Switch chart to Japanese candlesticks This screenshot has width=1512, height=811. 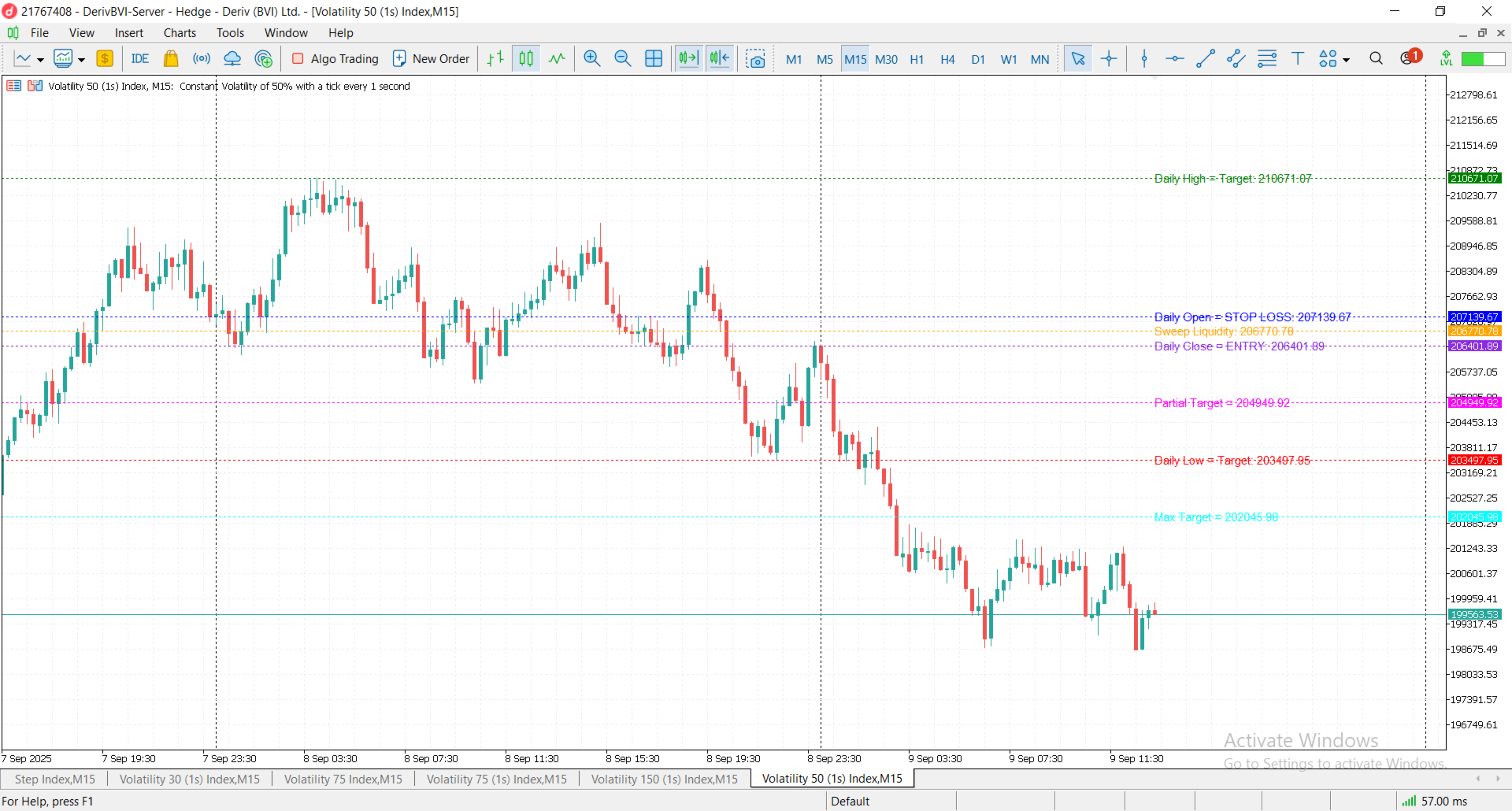click(x=526, y=59)
